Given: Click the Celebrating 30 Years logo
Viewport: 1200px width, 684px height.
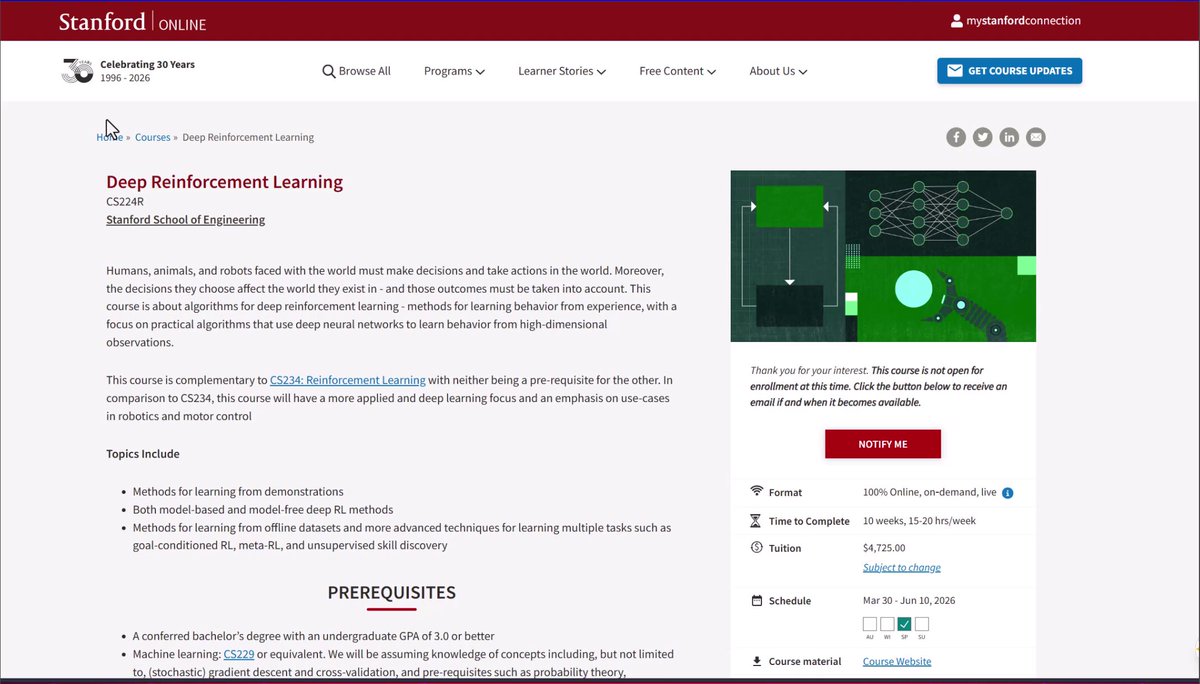Looking at the screenshot, I should click(128, 71).
